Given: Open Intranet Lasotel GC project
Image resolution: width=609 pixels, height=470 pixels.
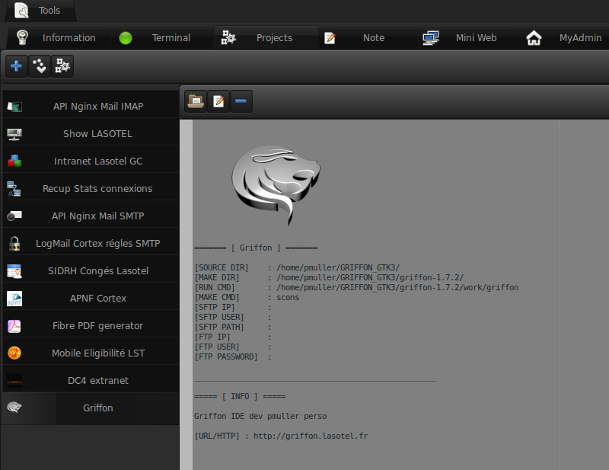Looking at the screenshot, I should point(91,161).
